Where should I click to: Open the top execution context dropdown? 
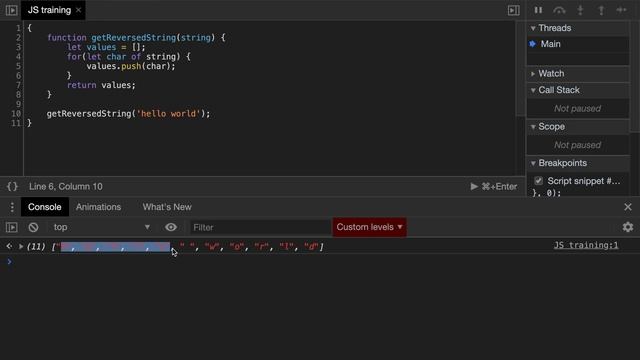[x=101, y=227]
